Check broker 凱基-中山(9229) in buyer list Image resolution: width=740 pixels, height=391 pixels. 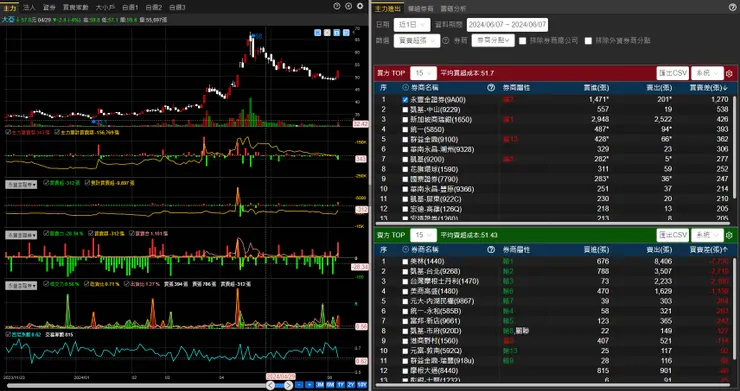coord(405,110)
